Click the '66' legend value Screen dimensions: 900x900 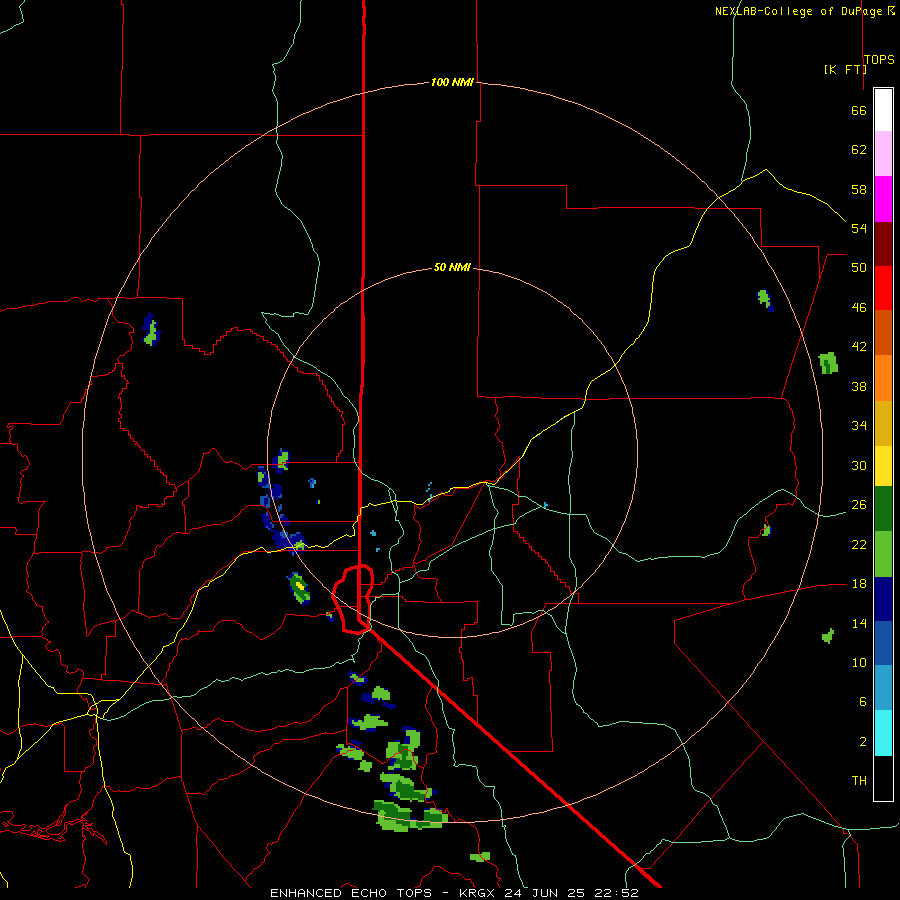pyautogui.click(x=859, y=110)
